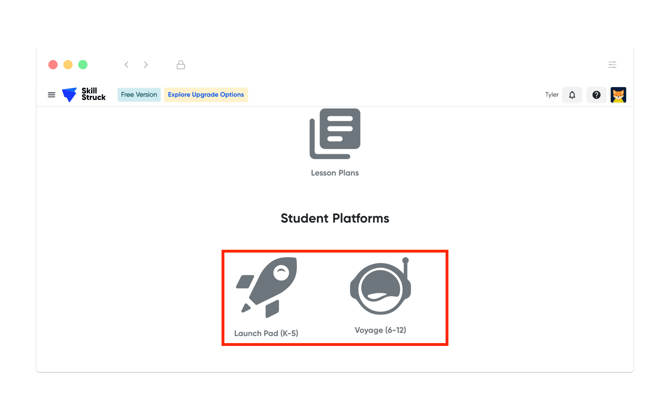The image size is (670, 418).
Task: Click the Tyler username
Action: click(551, 95)
